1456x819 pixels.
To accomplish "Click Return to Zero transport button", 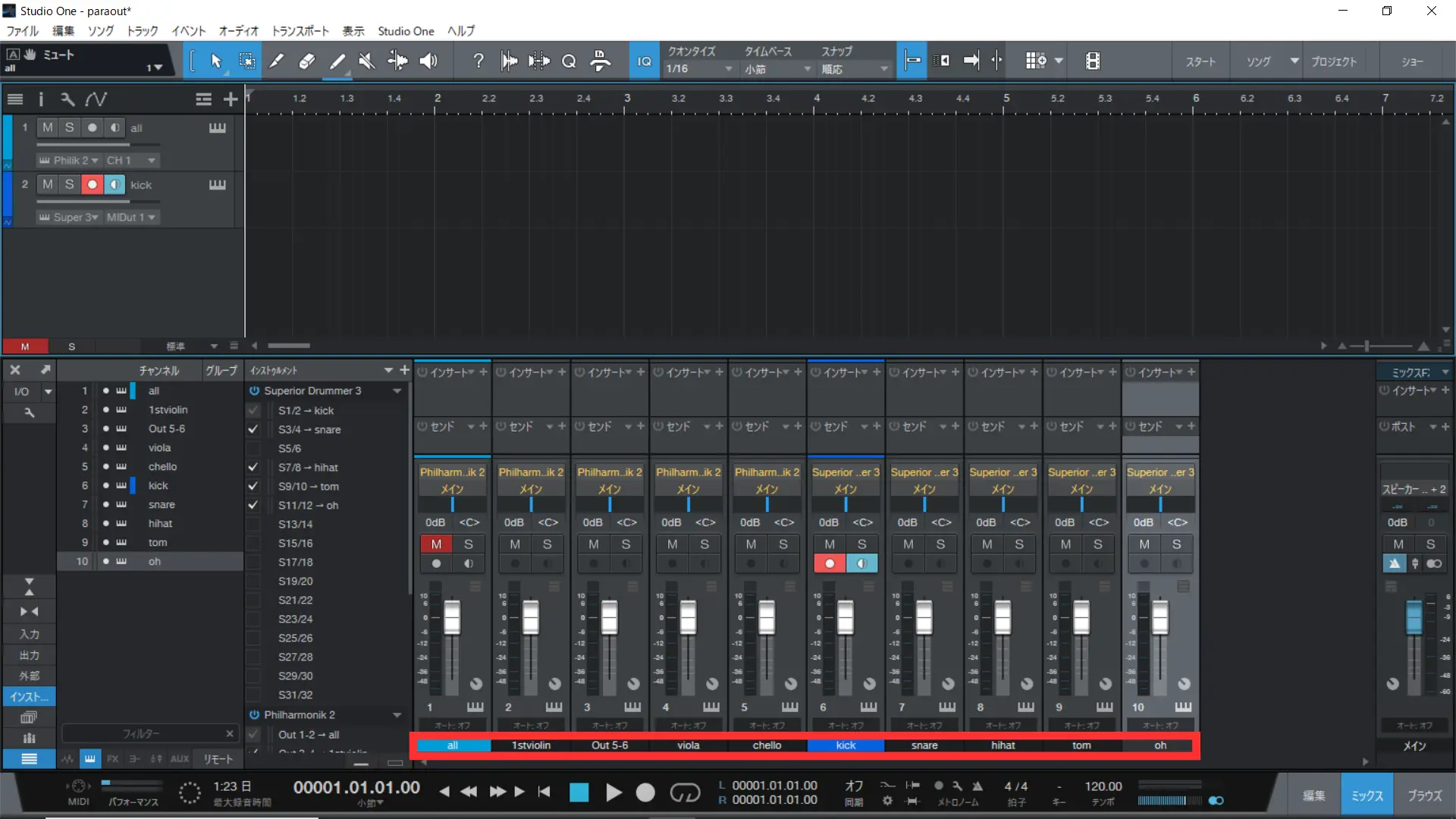I will [x=544, y=792].
